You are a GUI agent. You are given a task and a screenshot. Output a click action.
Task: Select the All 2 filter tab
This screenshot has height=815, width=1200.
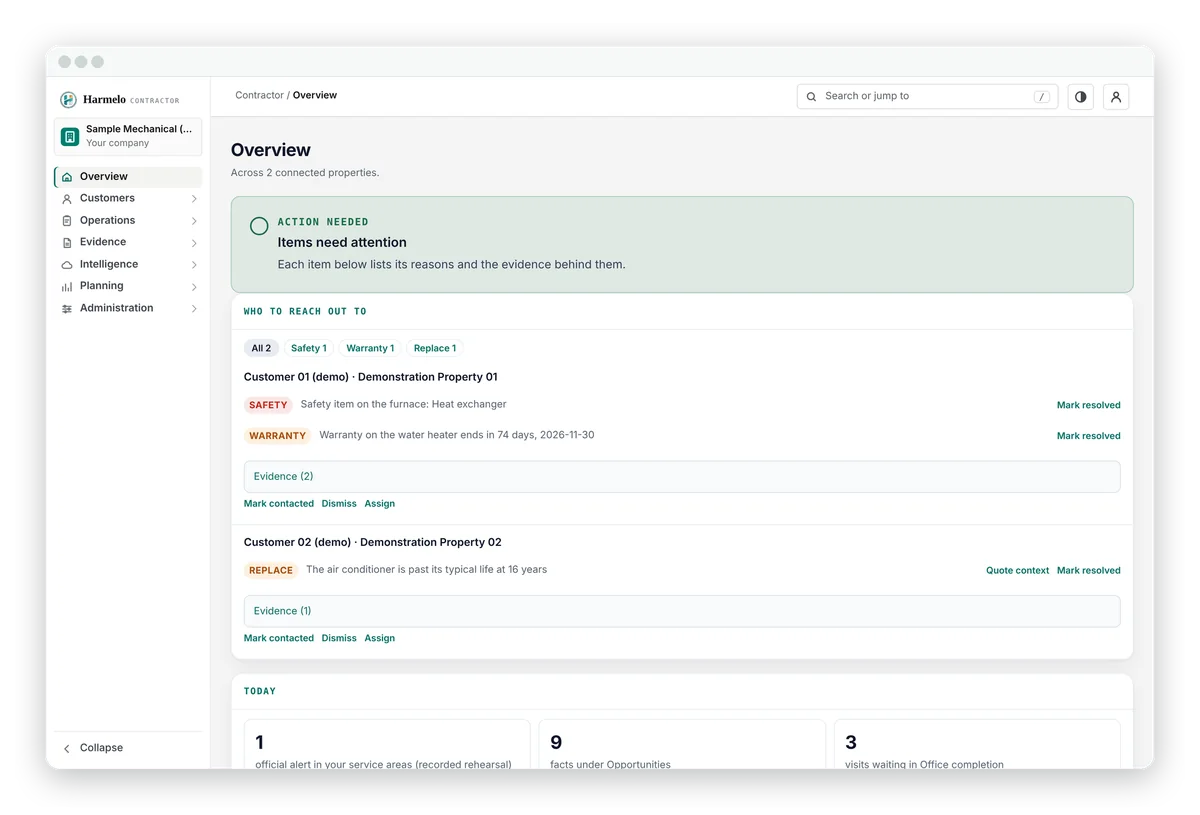[x=261, y=348]
